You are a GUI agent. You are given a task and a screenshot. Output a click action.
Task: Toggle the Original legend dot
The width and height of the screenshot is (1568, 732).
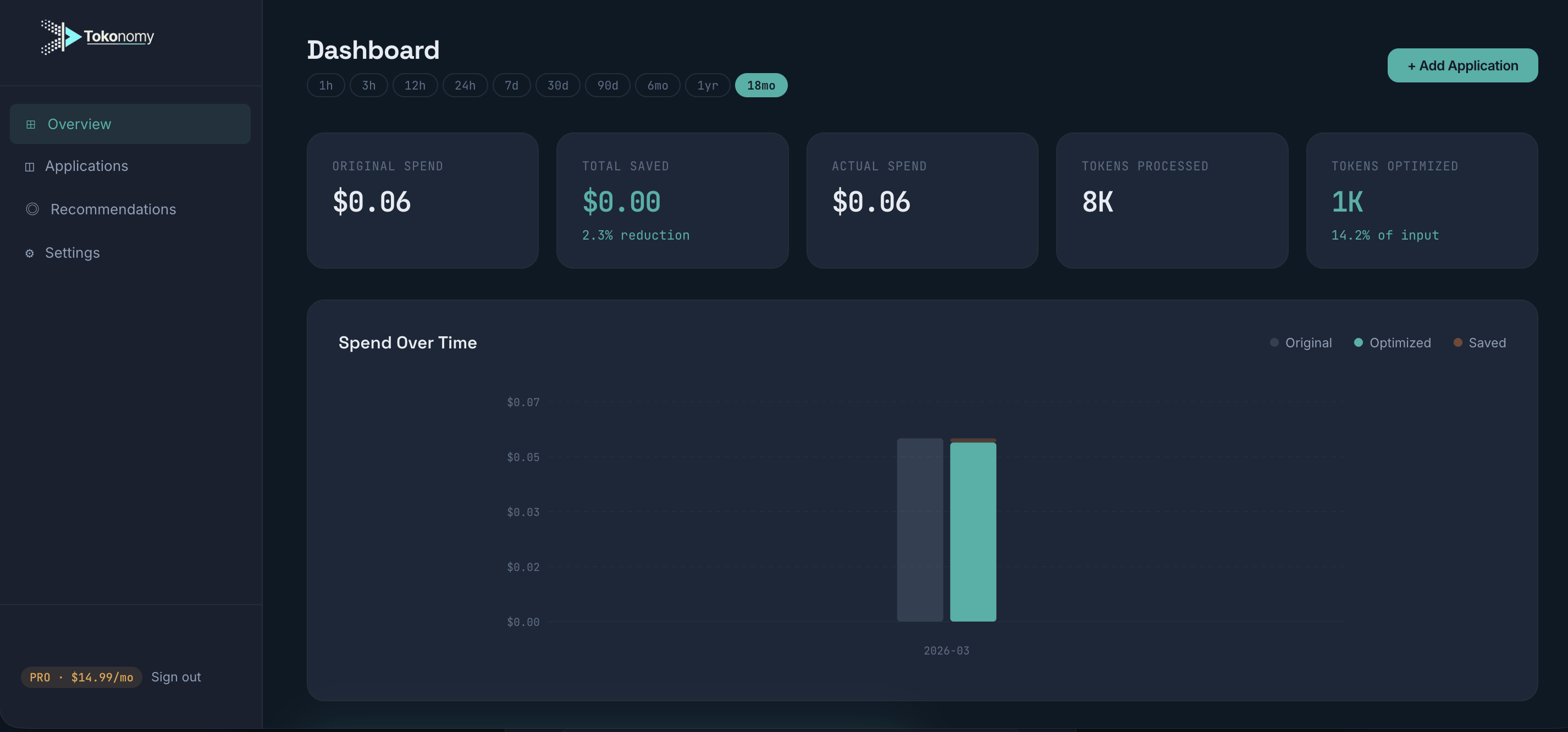1274,342
